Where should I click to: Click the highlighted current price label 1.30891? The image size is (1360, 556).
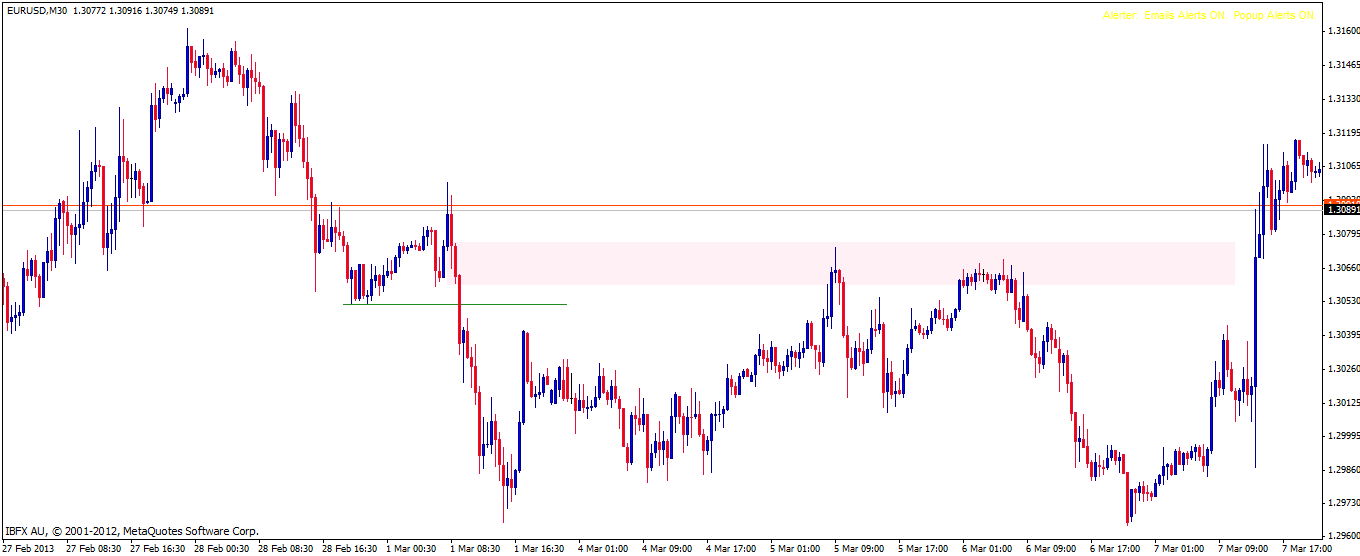coord(1341,209)
